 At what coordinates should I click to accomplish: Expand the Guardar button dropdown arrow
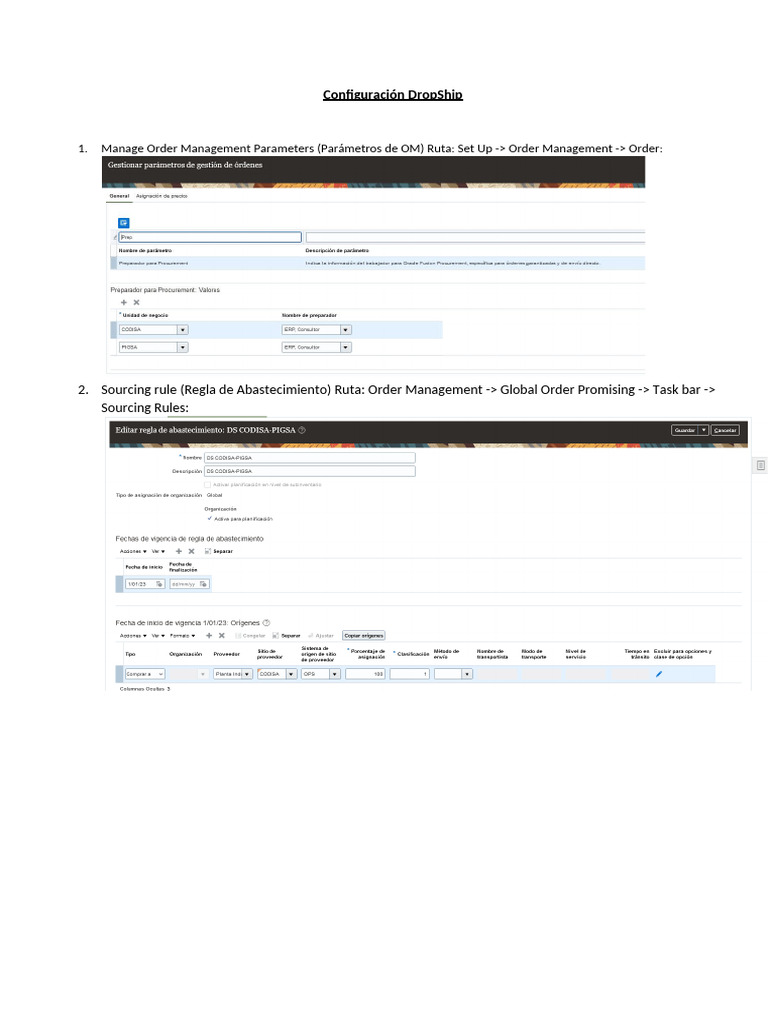click(x=703, y=430)
